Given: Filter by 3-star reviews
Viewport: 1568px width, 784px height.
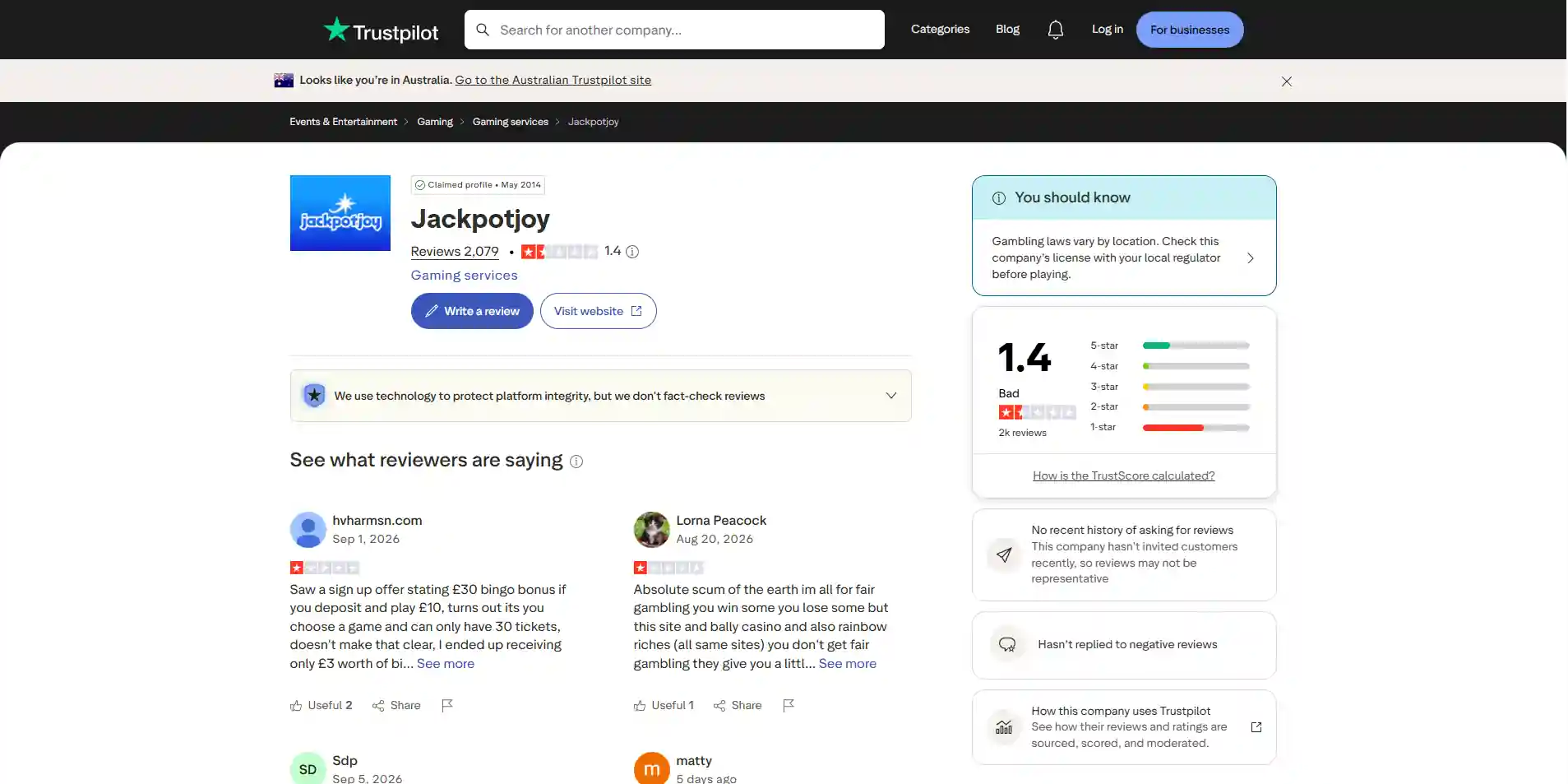Looking at the screenshot, I should (x=1170, y=387).
